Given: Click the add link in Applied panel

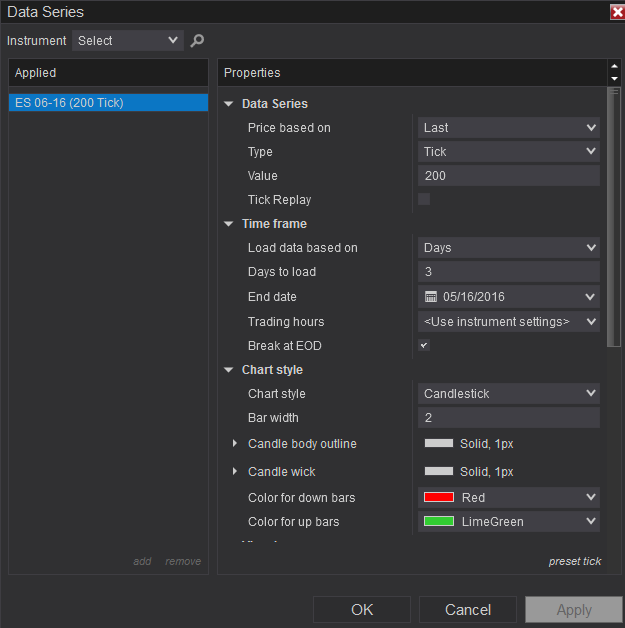Looking at the screenshot, I should click(142, 561).
